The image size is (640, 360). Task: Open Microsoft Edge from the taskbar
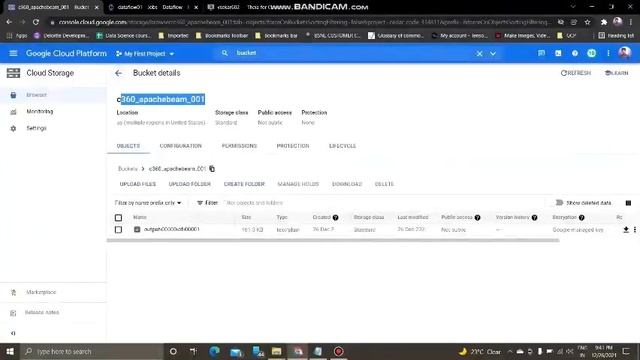coord(214,351)
